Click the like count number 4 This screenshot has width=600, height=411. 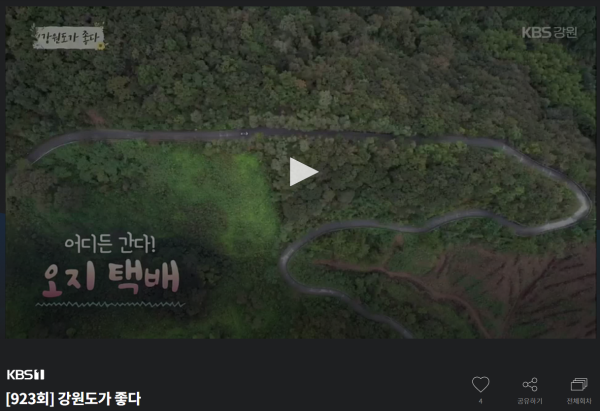tap(481, 401)
